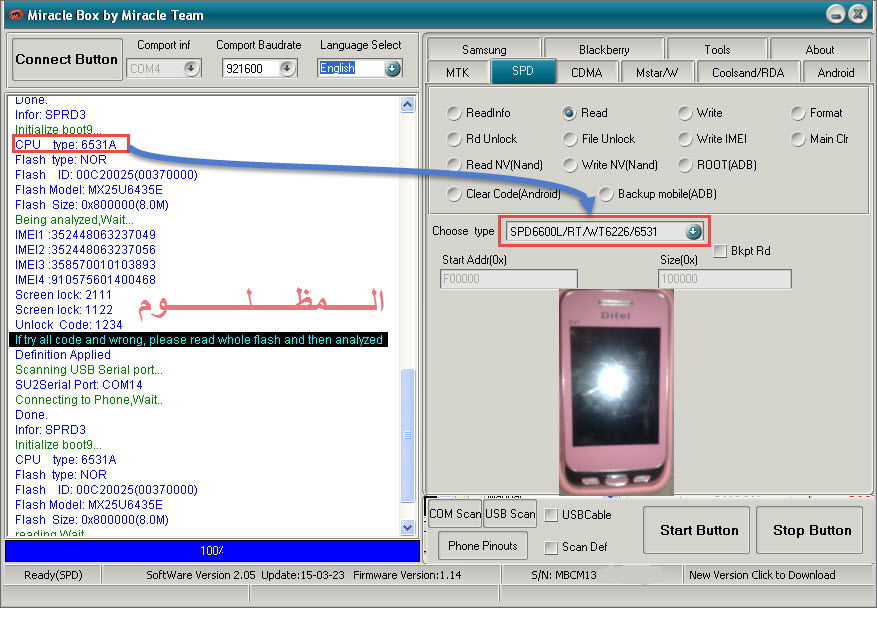Open Phone Pinouts
This screenshot has height=636, width=877.
482,545
